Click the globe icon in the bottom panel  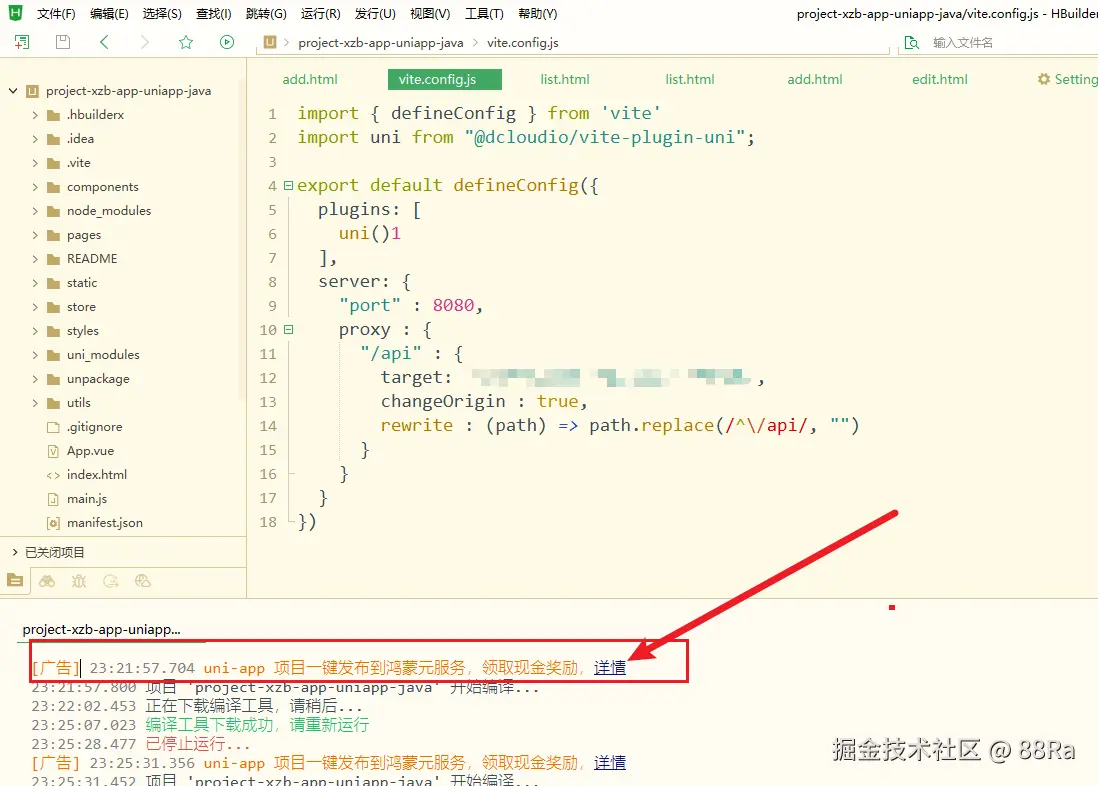point(142,580)
